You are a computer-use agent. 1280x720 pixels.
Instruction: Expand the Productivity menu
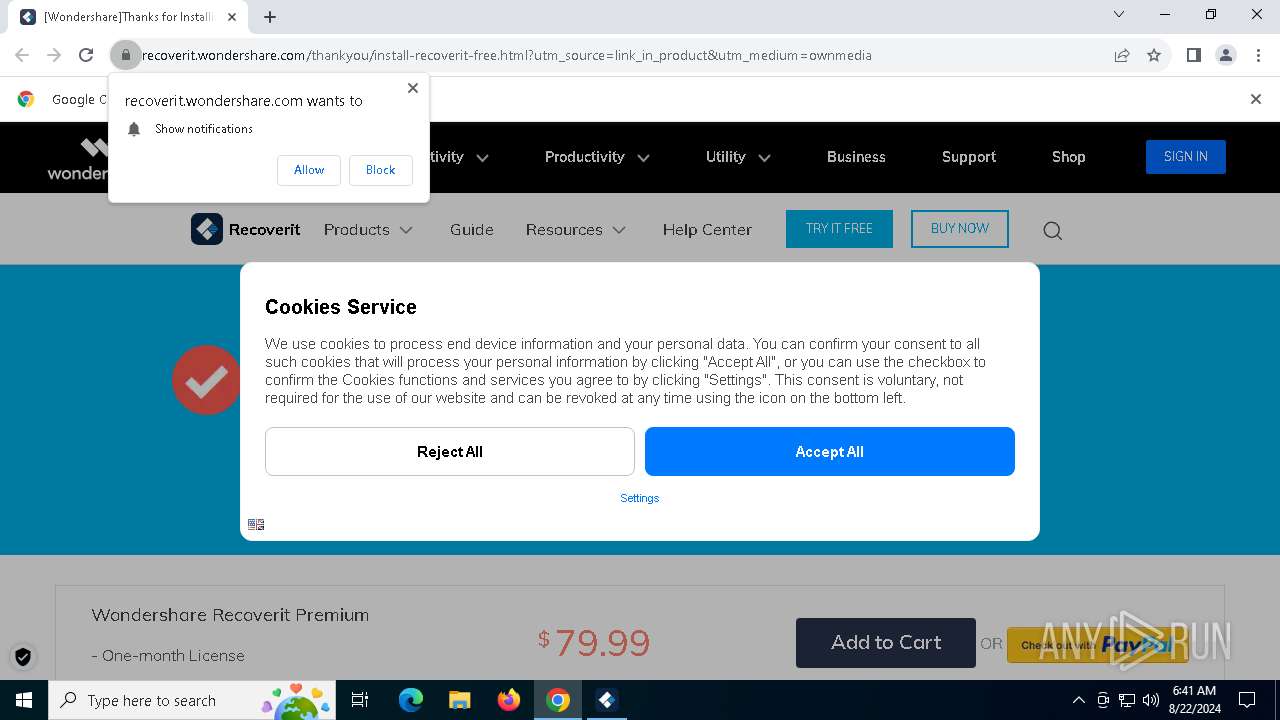click(x=597, y=157)
